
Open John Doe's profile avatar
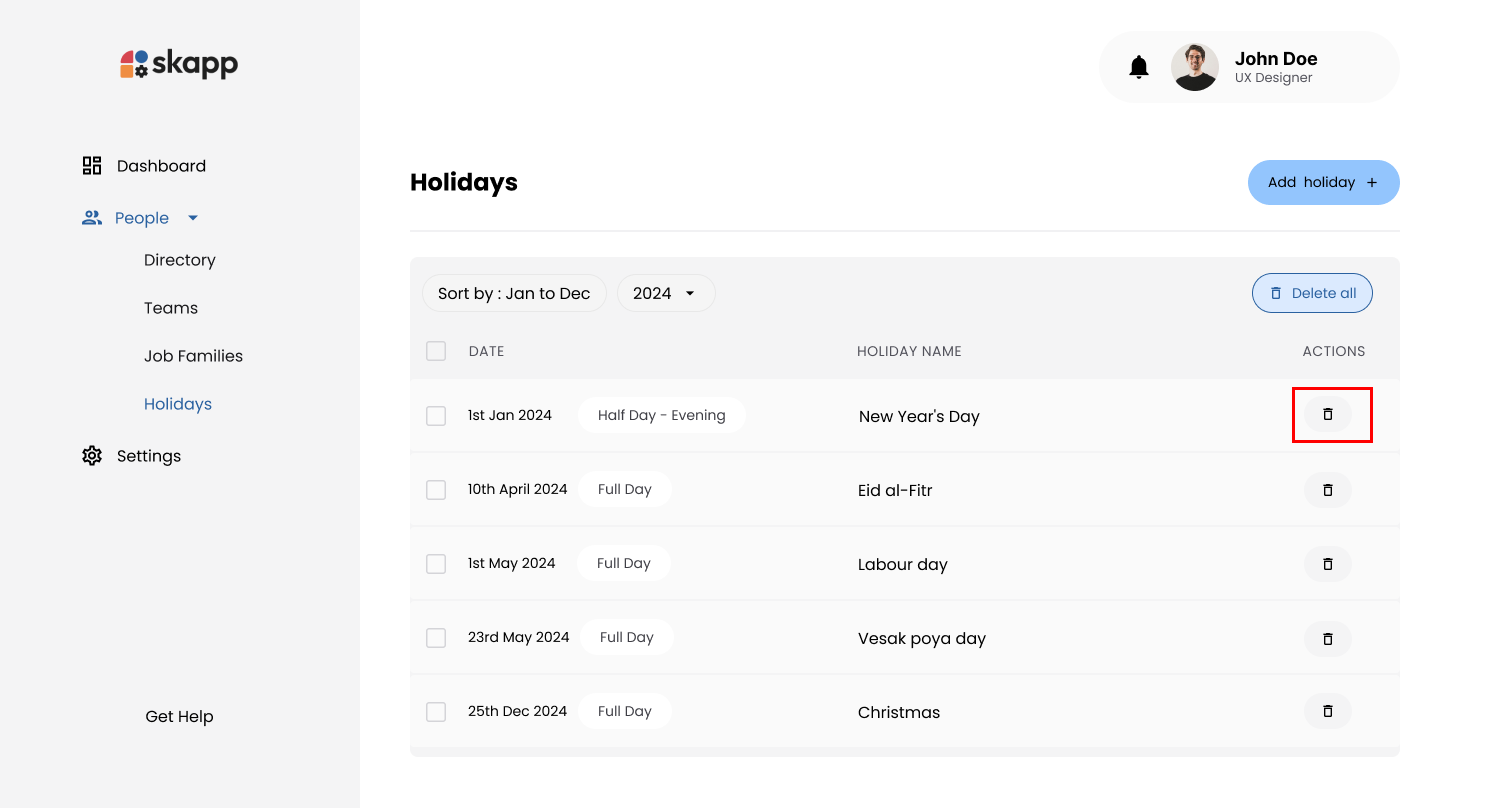[x=1195, y=66]
